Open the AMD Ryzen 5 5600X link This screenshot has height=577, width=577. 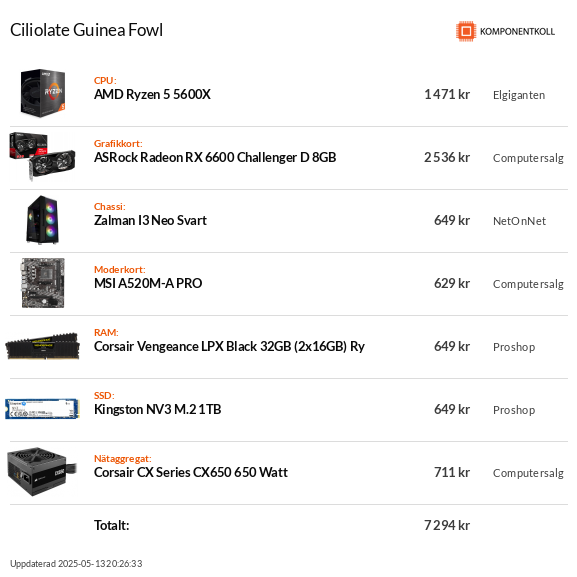pyautogui.click(x=152, y=95)
